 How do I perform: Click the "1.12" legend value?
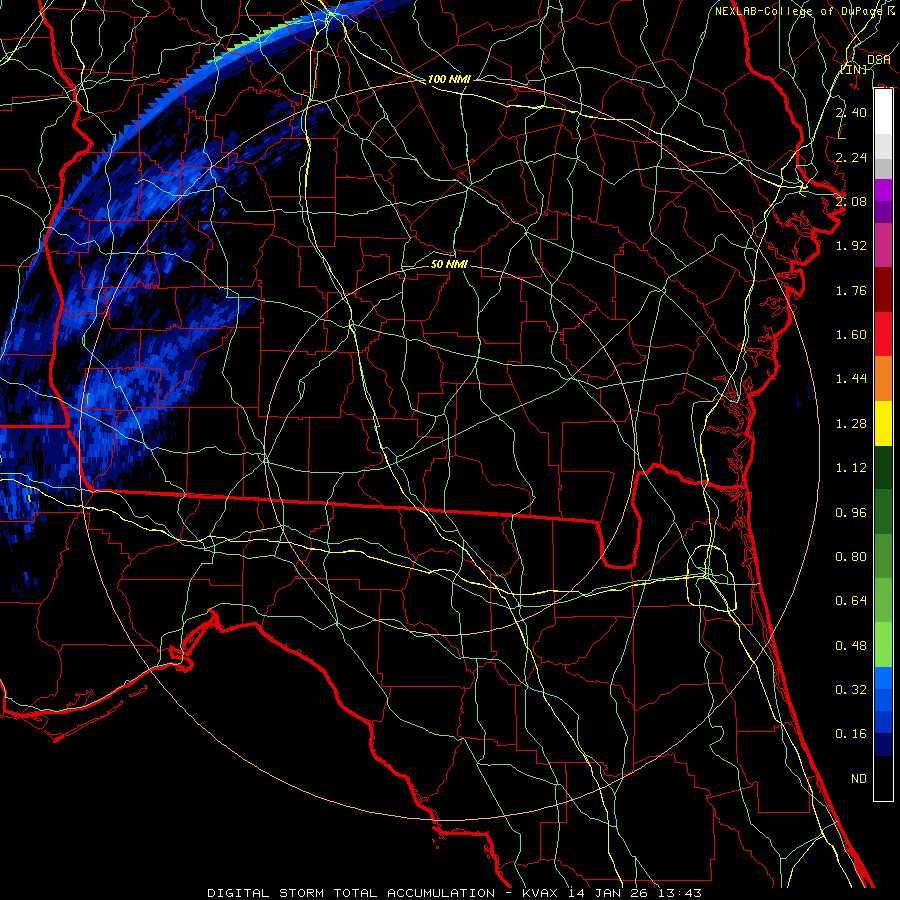(x=851, y=468)
